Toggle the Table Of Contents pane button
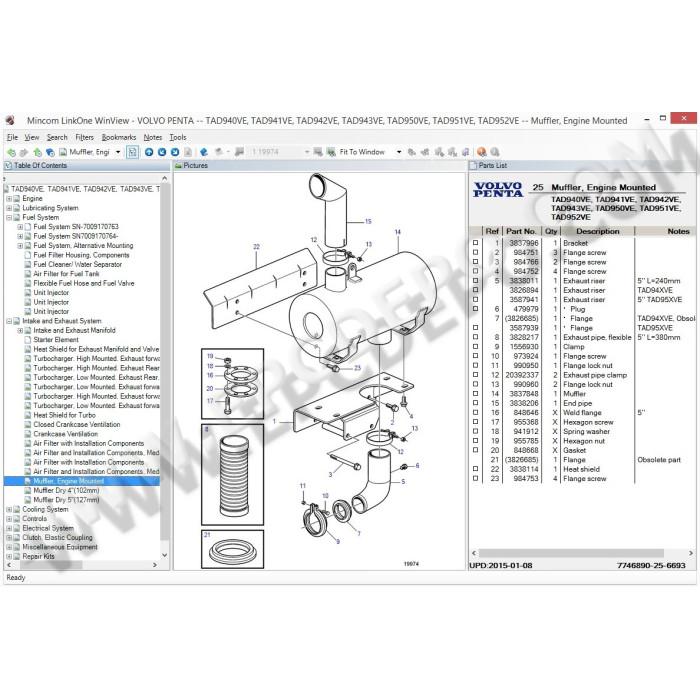This screenshot has height=700, width=700. click(133, 152)
